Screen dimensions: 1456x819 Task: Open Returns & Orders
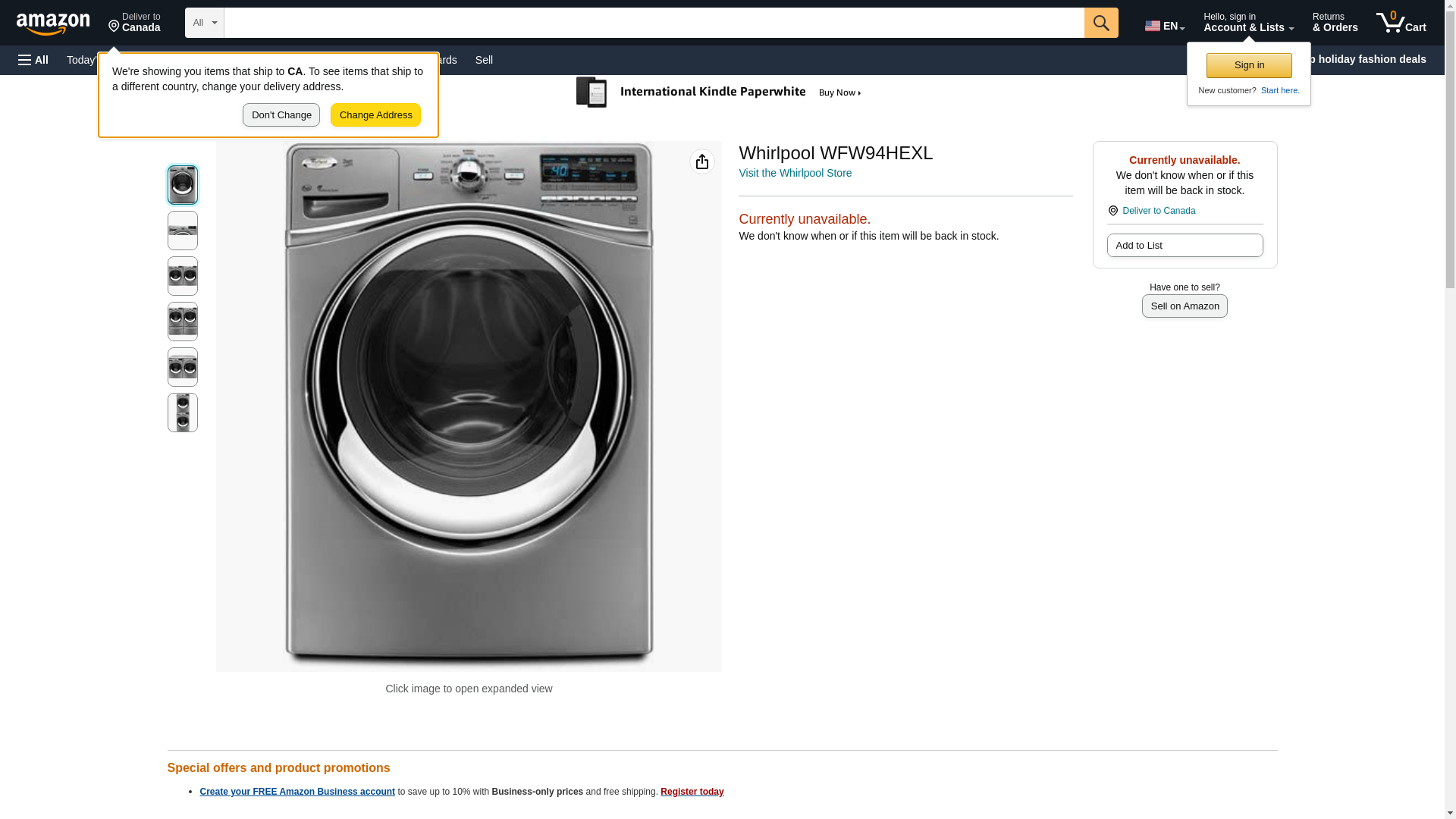click(x=1335, y=23)
